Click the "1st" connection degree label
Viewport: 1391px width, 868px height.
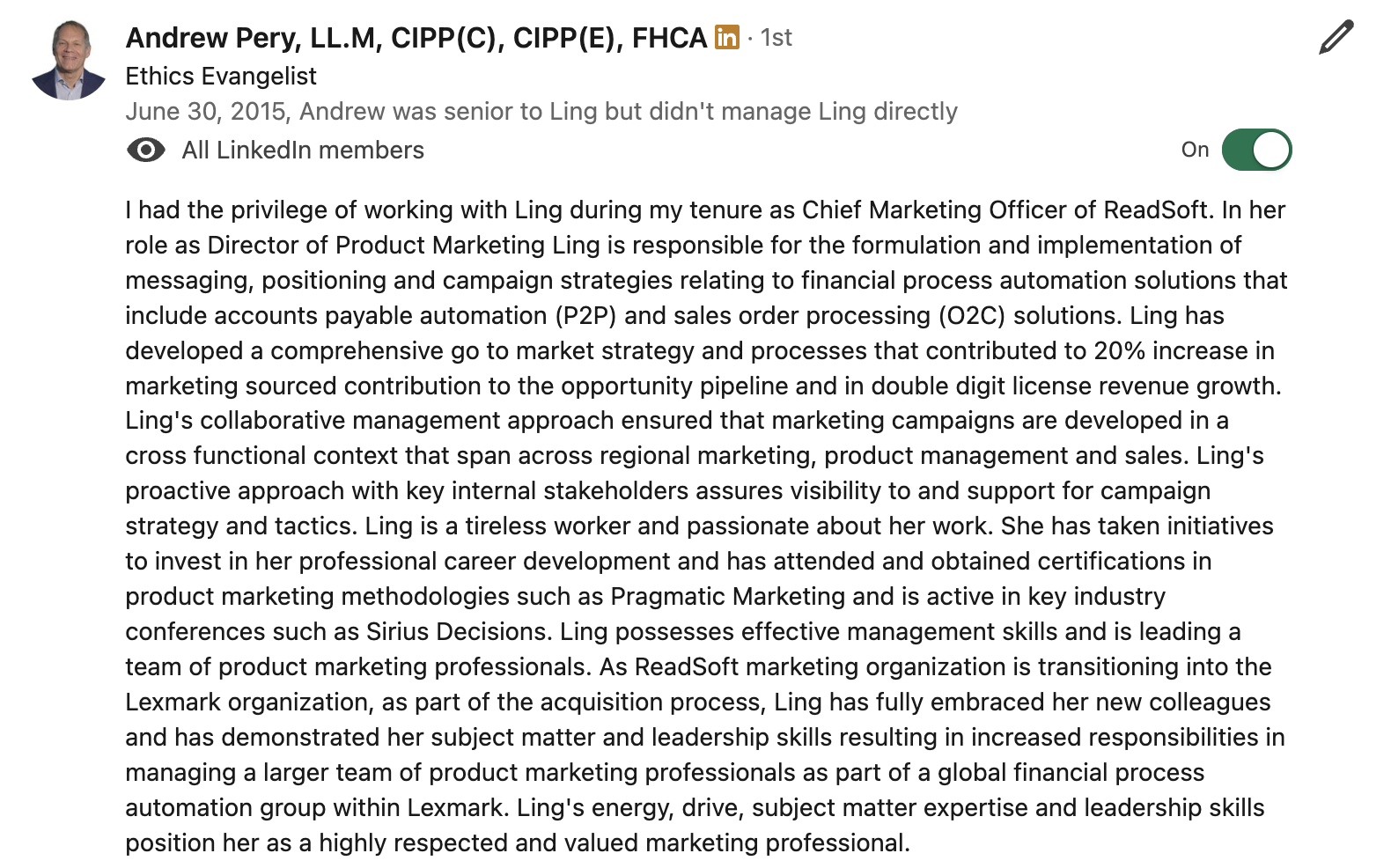point(776,38)
